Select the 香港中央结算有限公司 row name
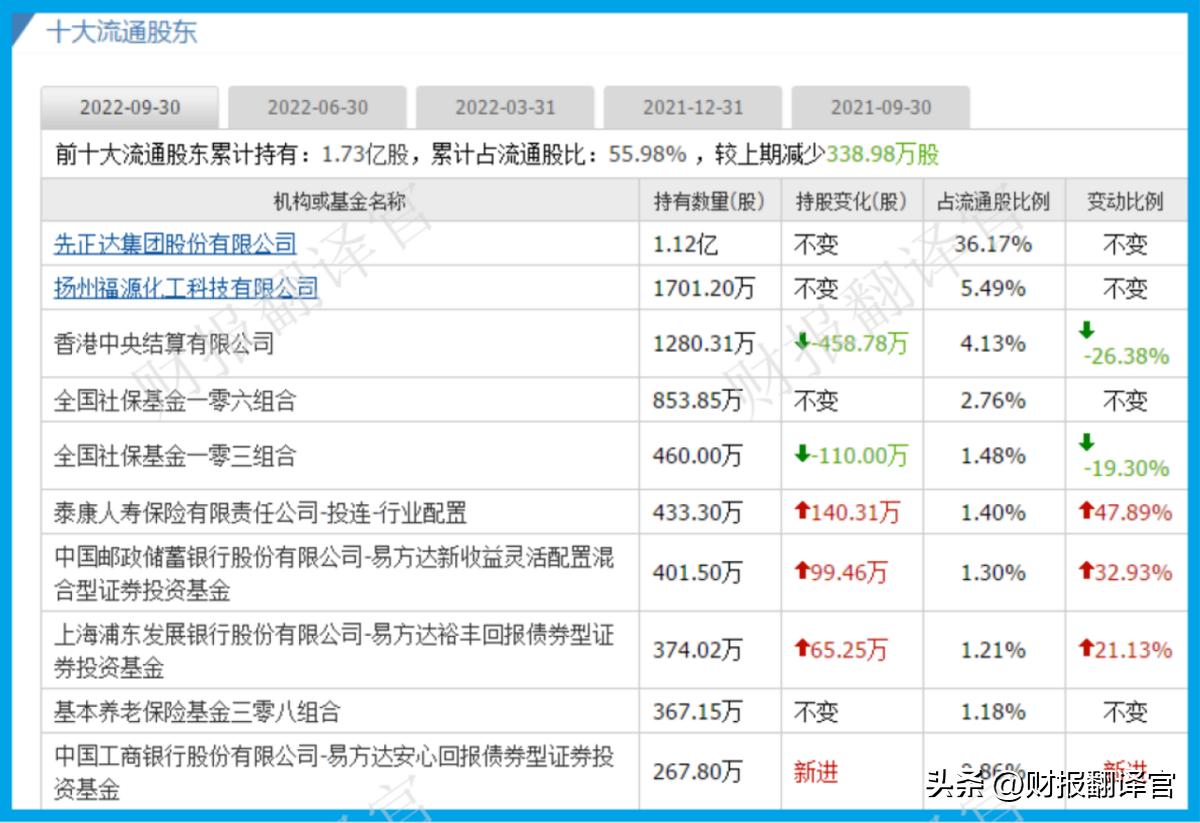Image resolution: width=1200 pixels, height=823 pixels. (164, 344)
